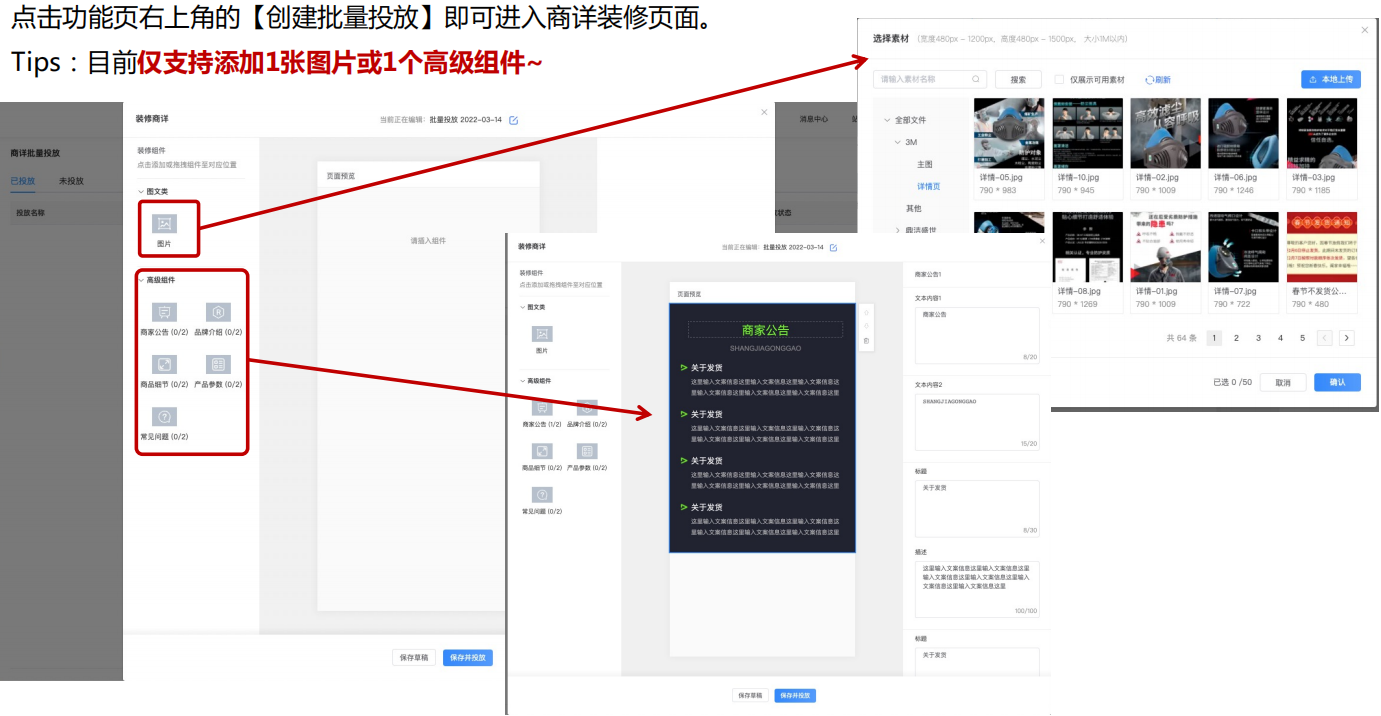Click the 商家公告 (1/2) component icon
Image resolution: width=1381 pixels, height=716 pixels.
tap(542, 408)
